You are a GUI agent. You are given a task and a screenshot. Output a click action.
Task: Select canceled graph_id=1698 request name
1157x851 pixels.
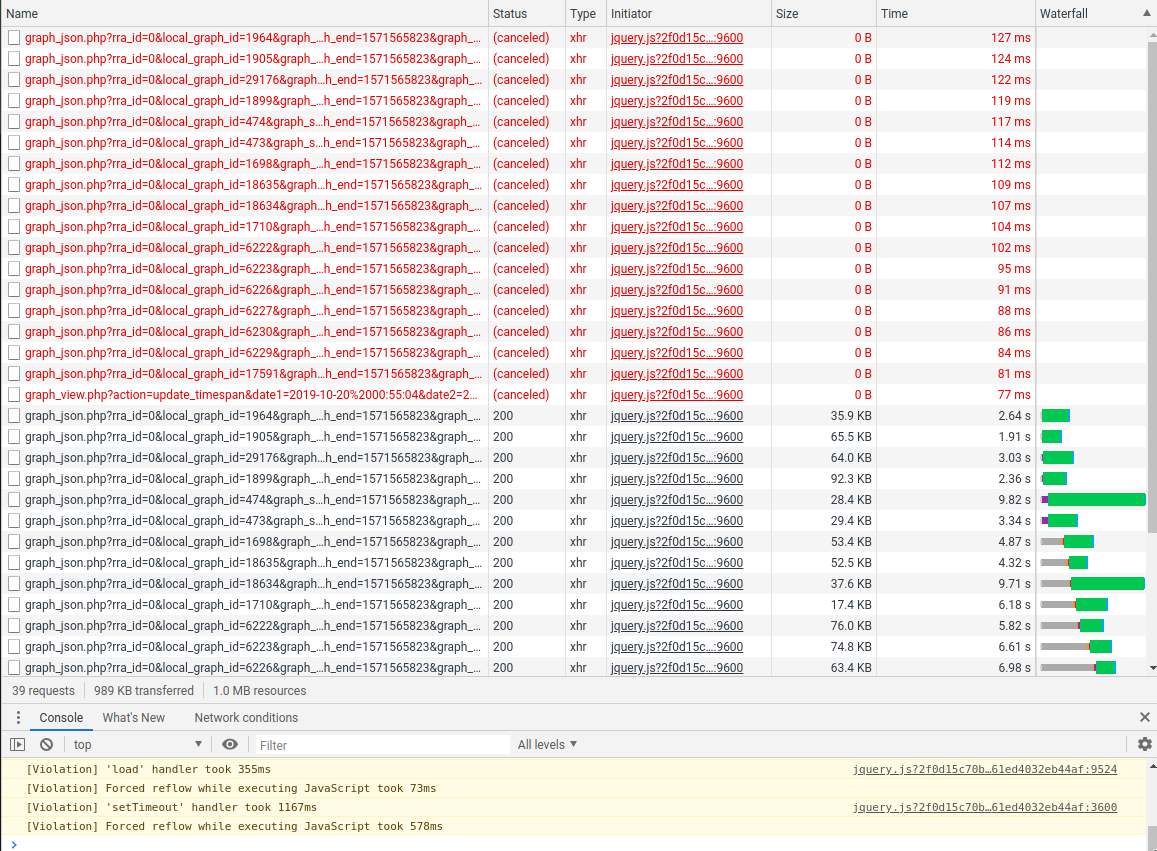(x=253, y=164)
